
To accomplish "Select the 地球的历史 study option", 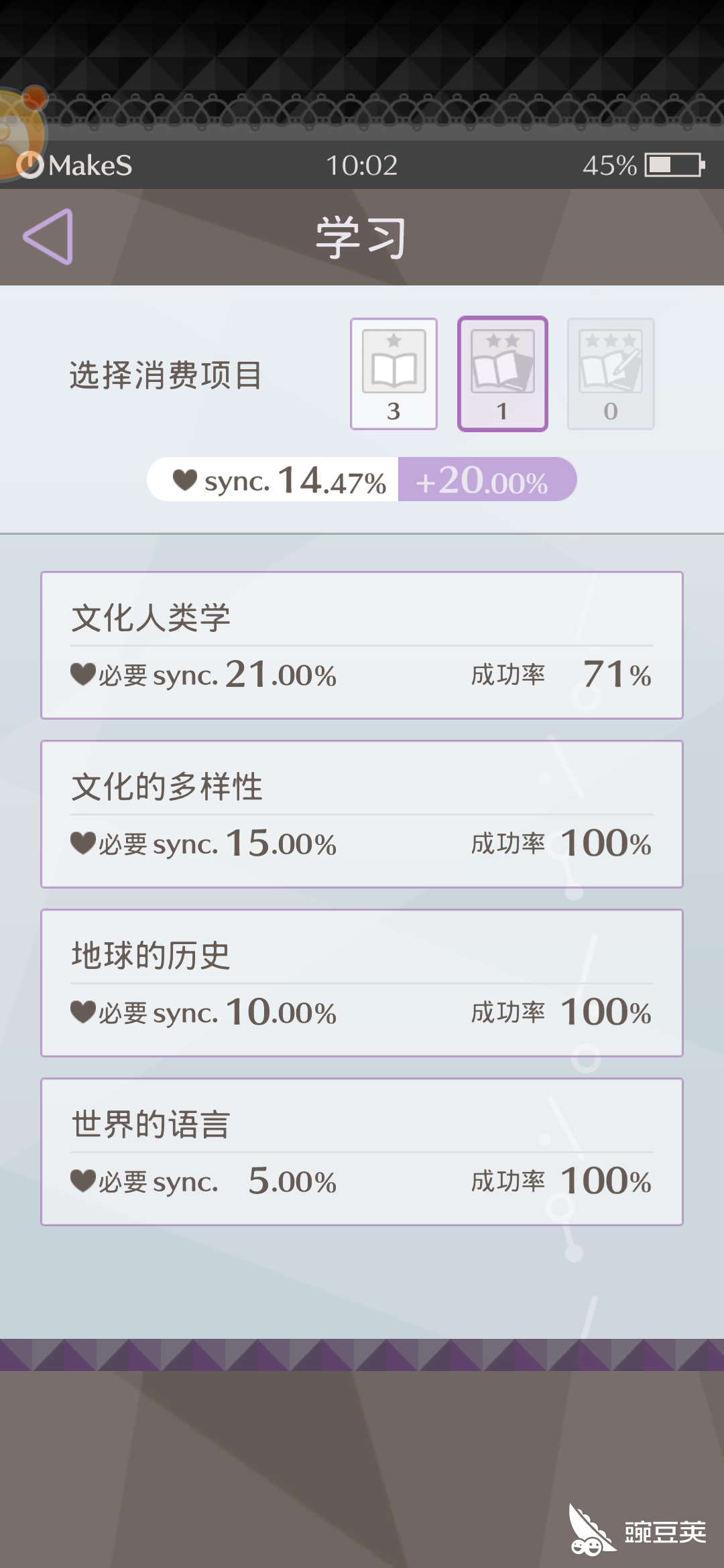I will (362, 982).
